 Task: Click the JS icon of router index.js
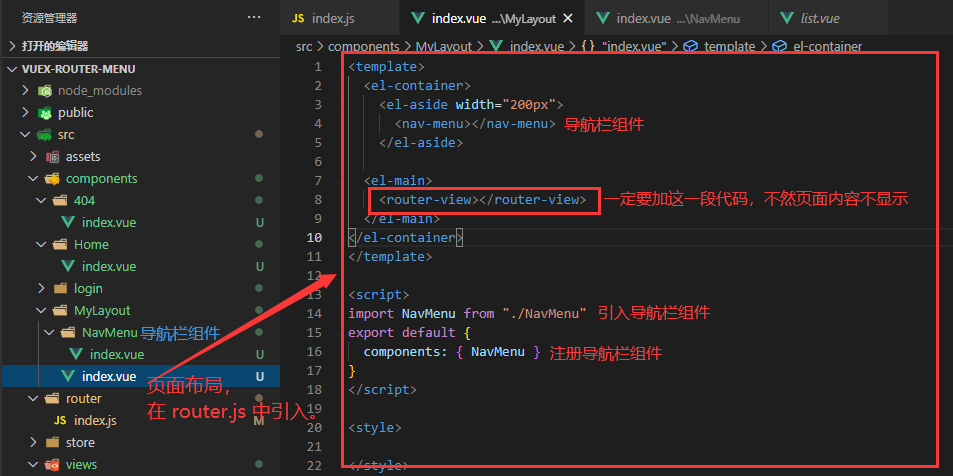(60, 420)
